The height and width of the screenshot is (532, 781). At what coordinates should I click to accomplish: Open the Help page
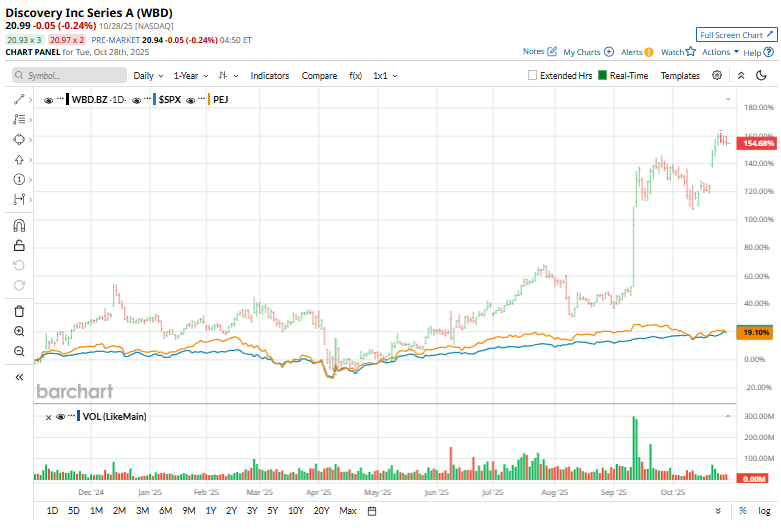[x=758, y=52]
